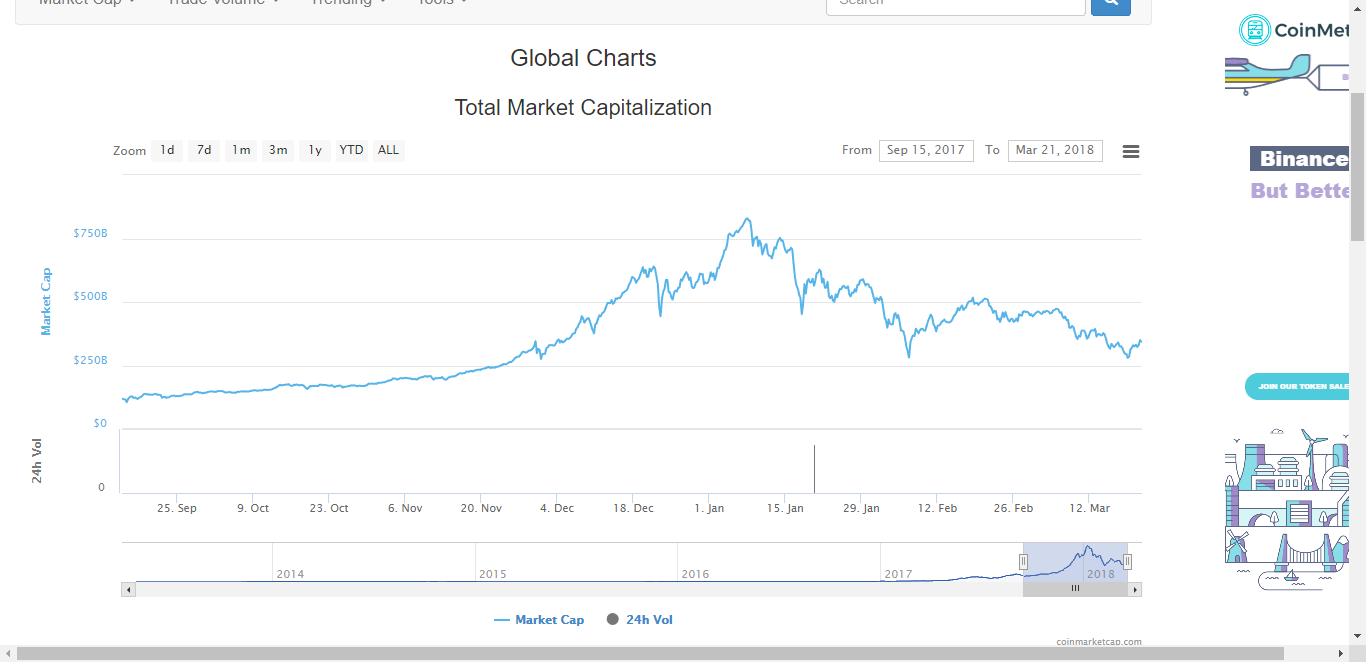Viewport: 1366px width, 662px height.
Task: Click the navigator scroll-left arrow
Action: [x=128, y=590]
